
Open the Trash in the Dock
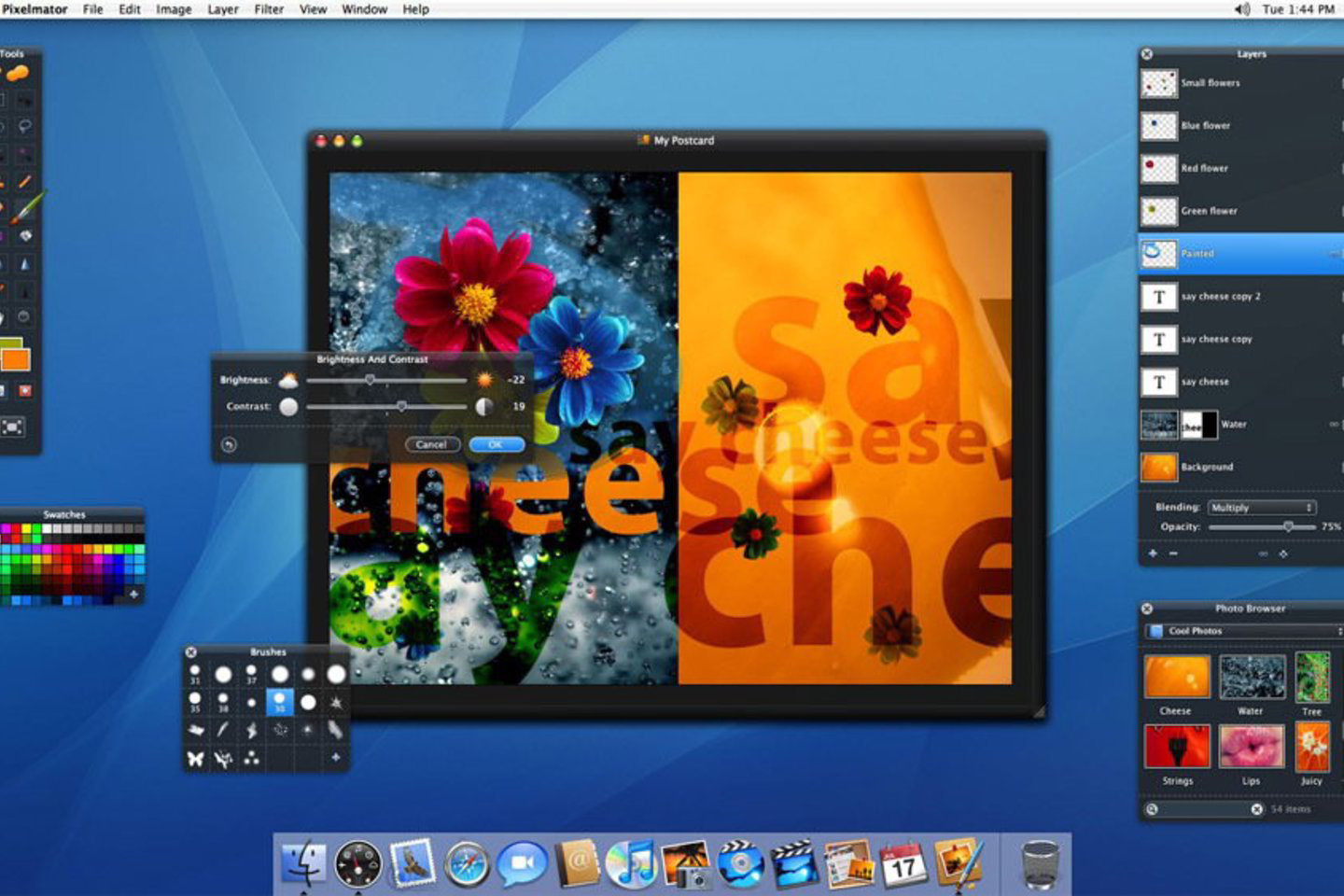coord(1040,863)
